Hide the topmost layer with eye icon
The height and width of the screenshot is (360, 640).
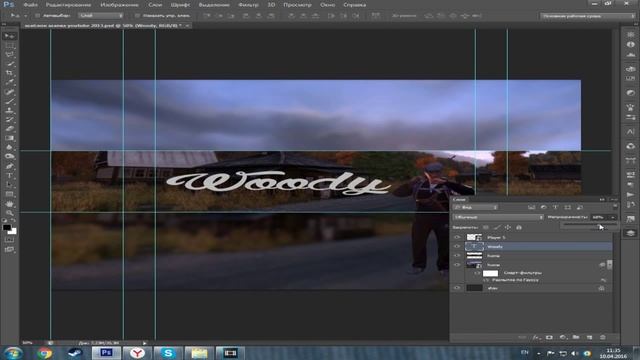457,237
